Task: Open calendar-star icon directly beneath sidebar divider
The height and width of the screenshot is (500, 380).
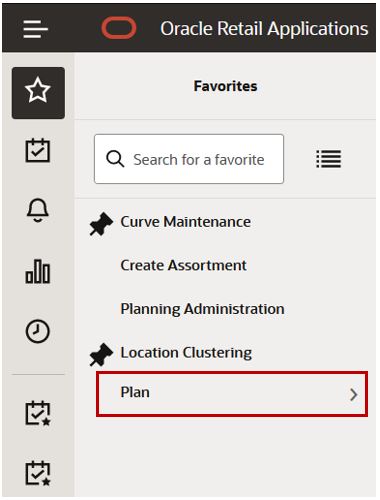Action: click(38, 413)
